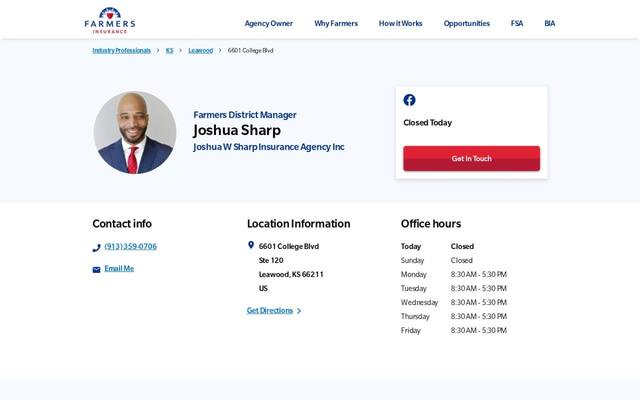Open the Email Me link
Screen dimensions: 640x400
point(119,269)
